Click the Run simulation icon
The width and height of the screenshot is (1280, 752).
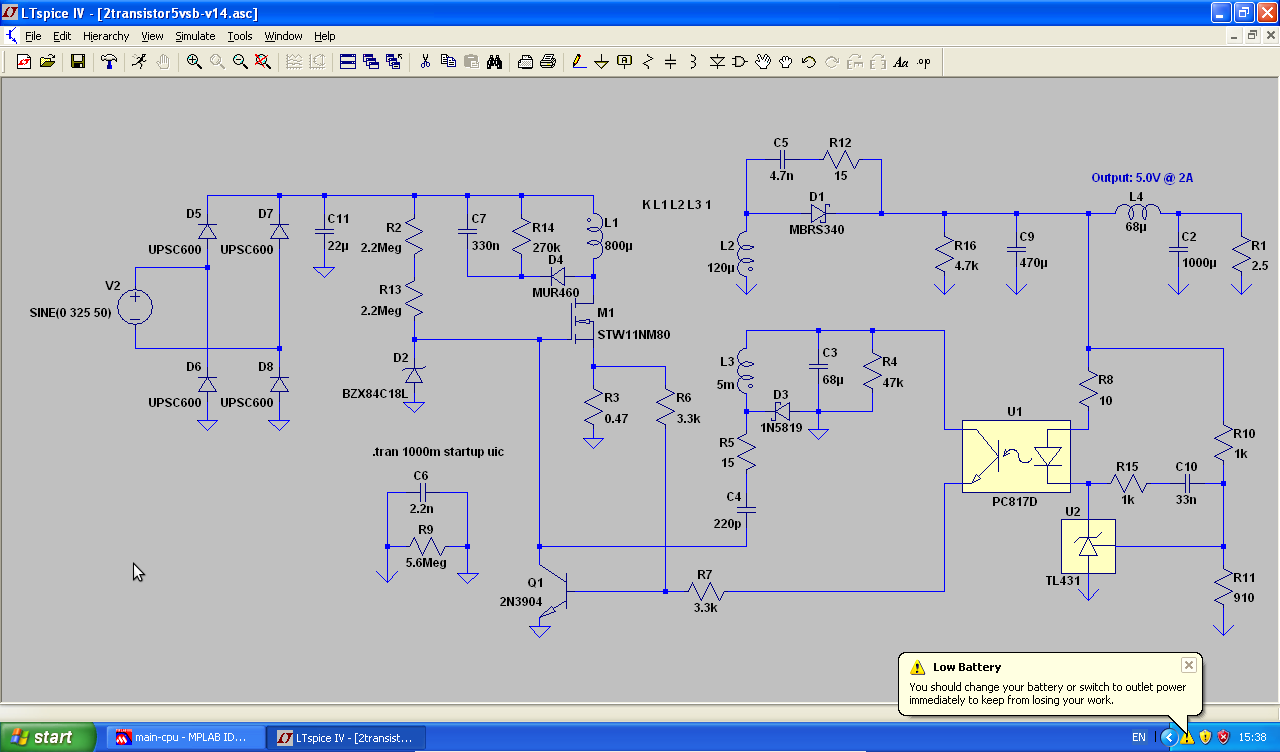point(138,62)
